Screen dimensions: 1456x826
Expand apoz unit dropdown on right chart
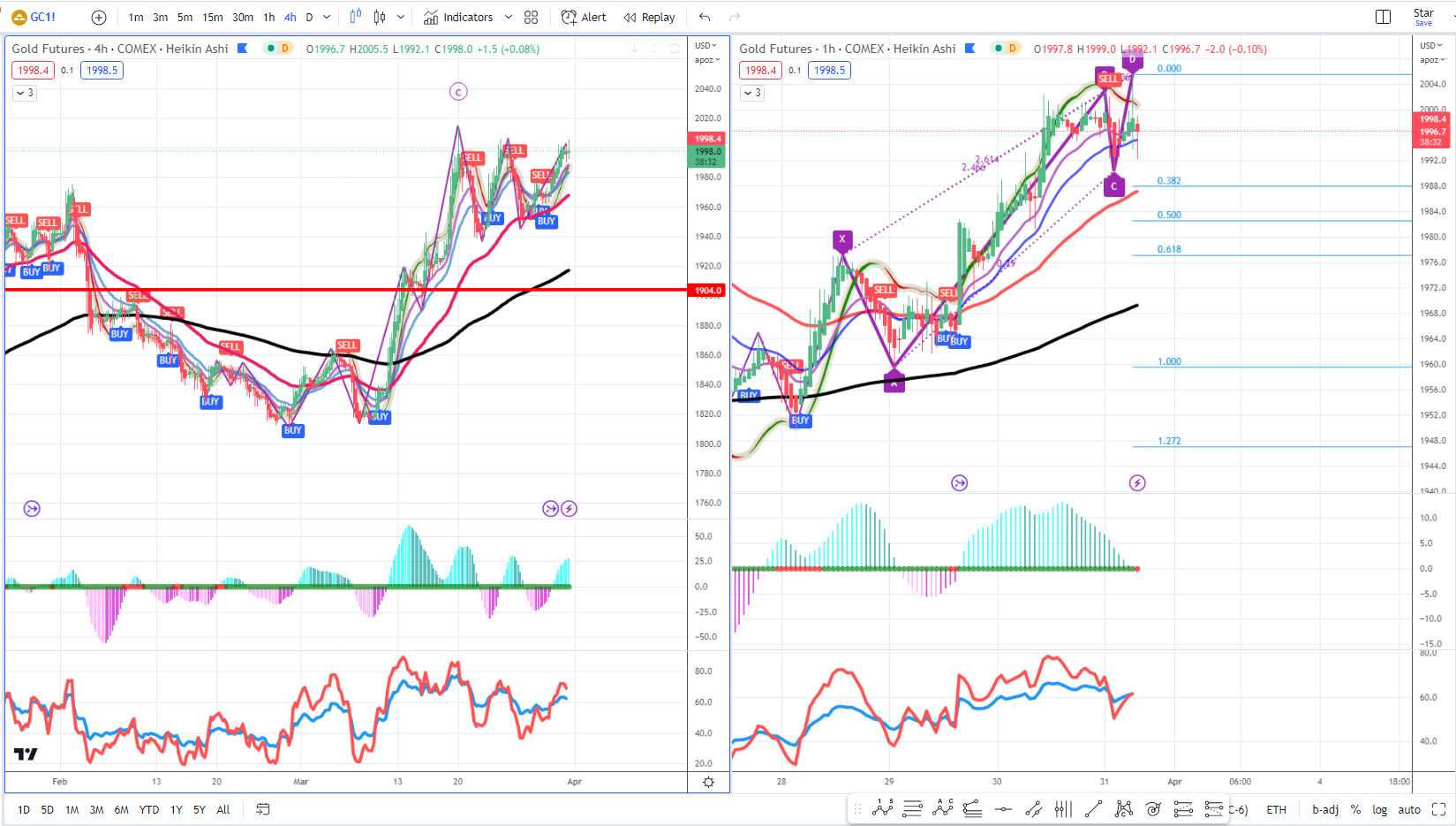click(x=1431, y=60)
